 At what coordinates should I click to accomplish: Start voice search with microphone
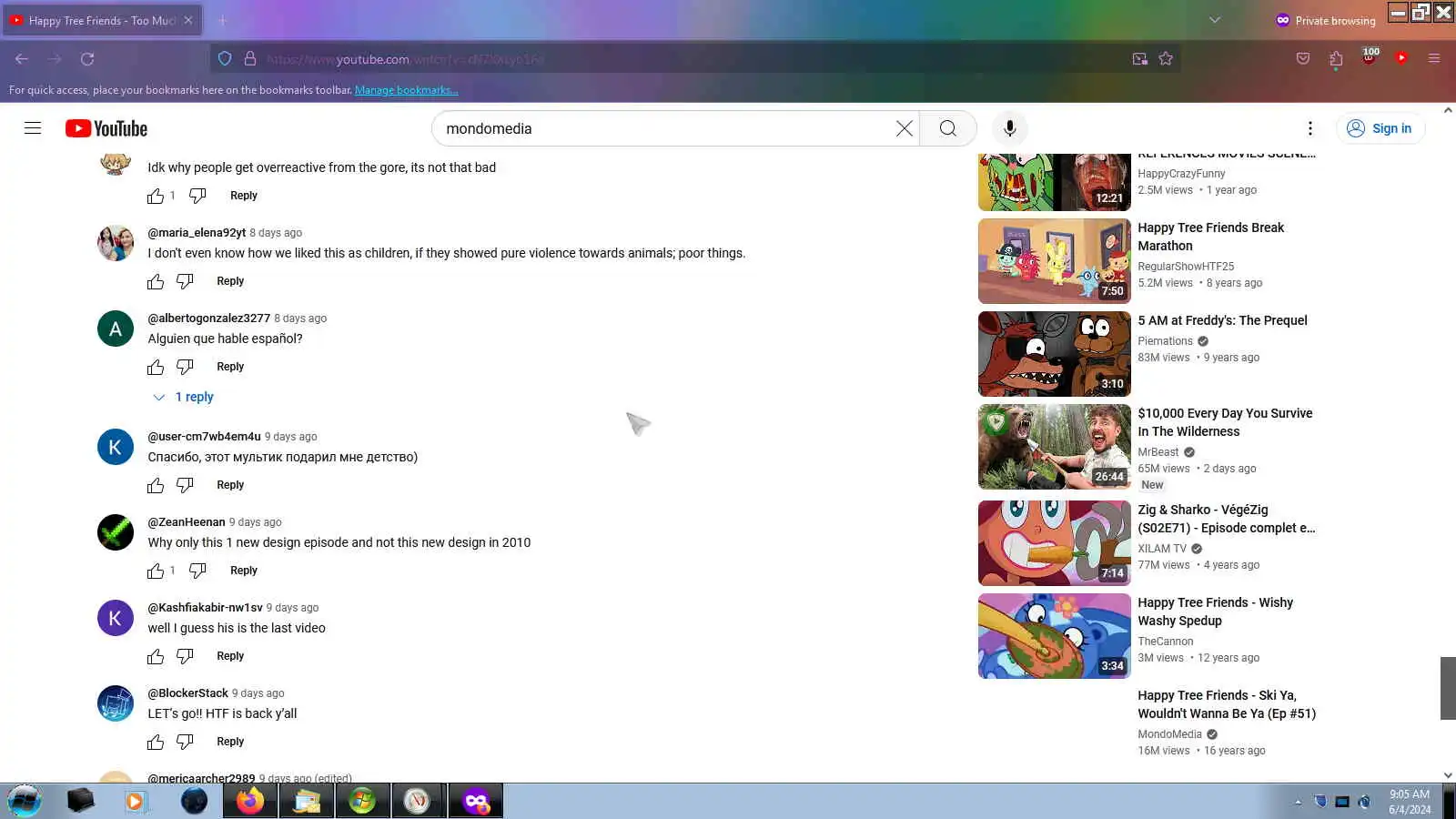(1010, 128)
